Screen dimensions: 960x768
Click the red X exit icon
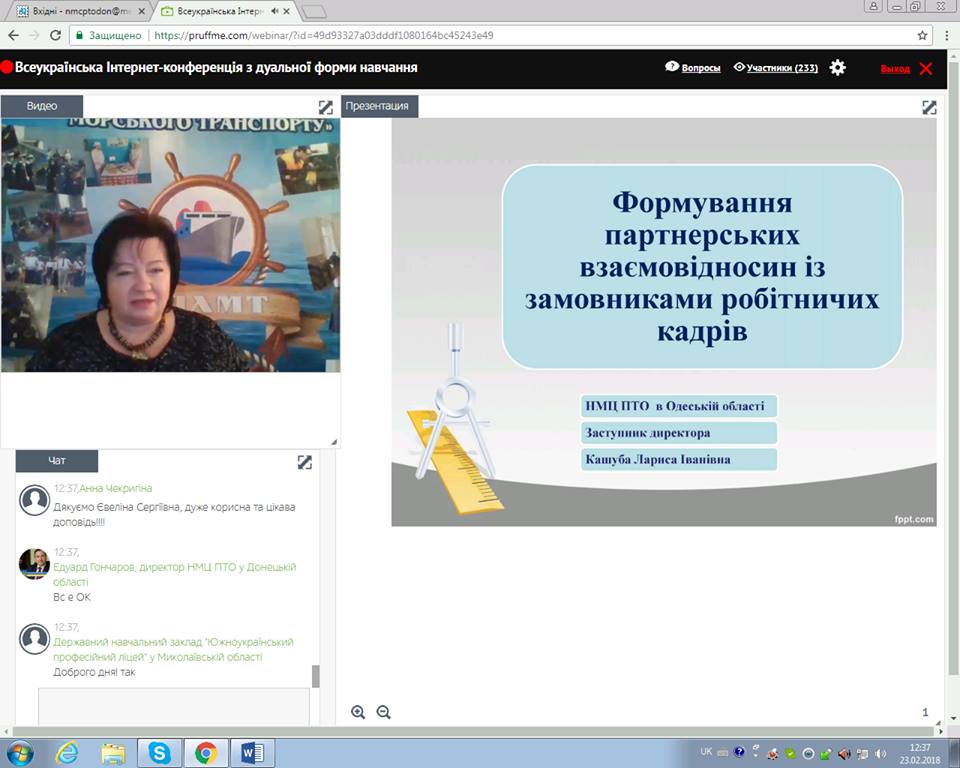926,68
